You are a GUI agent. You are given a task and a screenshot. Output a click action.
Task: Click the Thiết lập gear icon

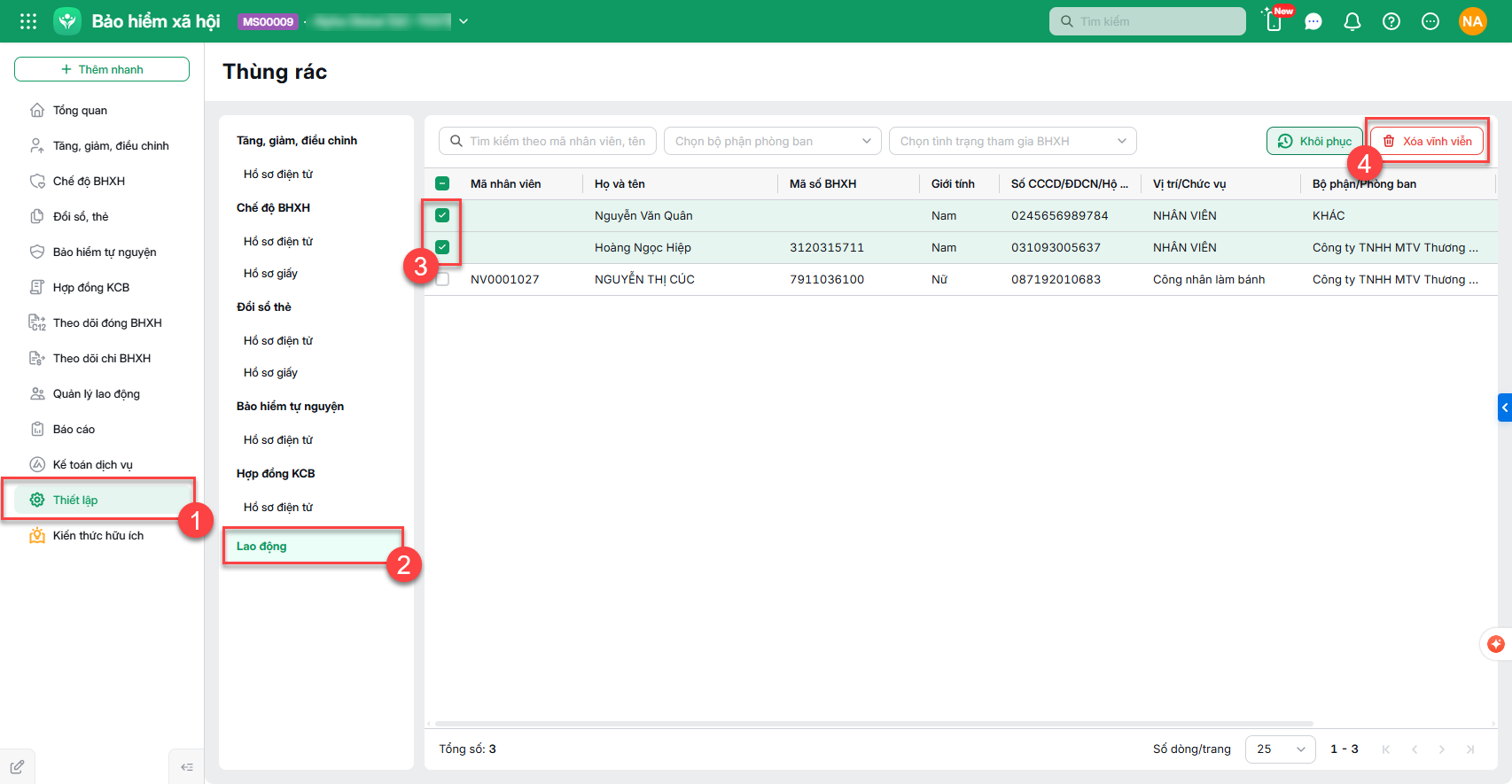point(37,500)
